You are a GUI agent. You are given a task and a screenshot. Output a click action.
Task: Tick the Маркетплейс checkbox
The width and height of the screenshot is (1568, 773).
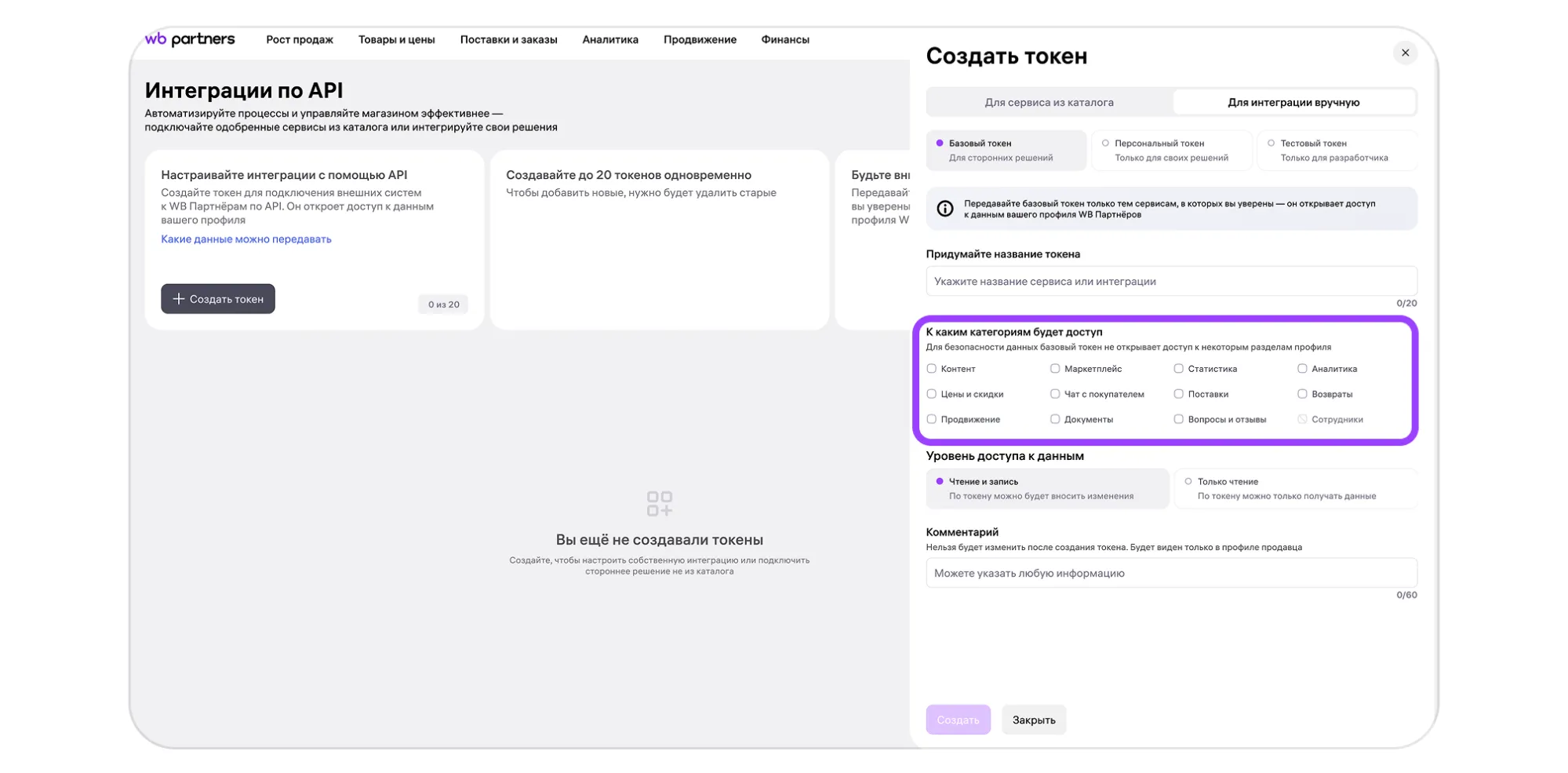1055,369
